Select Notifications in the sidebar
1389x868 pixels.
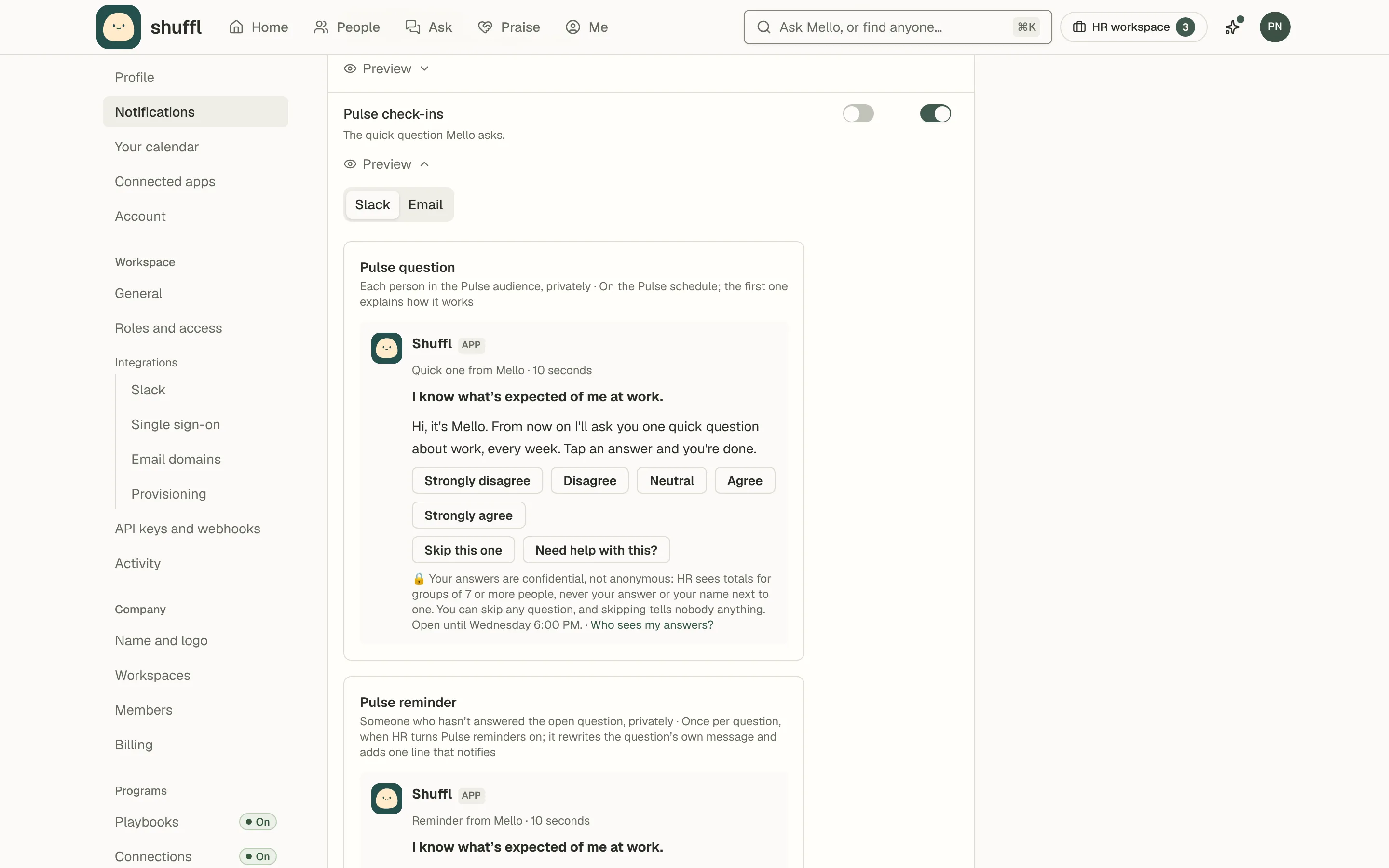195,112
